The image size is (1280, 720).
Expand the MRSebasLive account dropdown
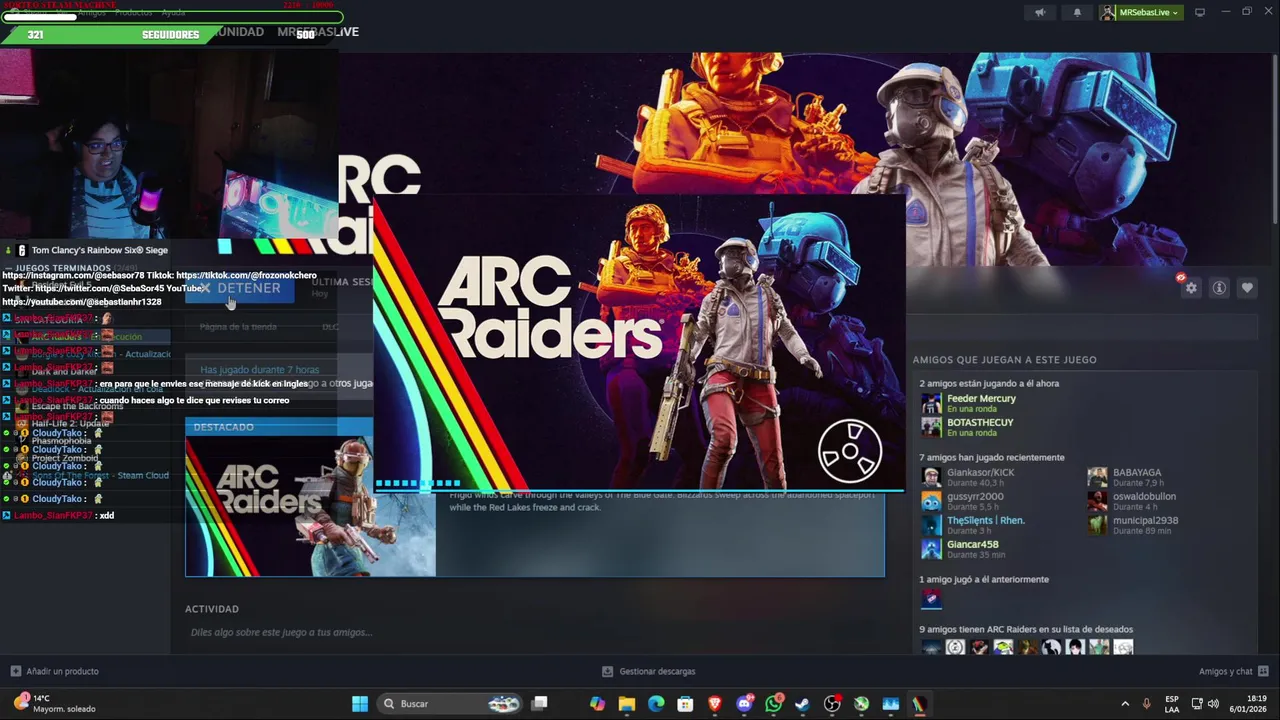[x=1140, y=12]
